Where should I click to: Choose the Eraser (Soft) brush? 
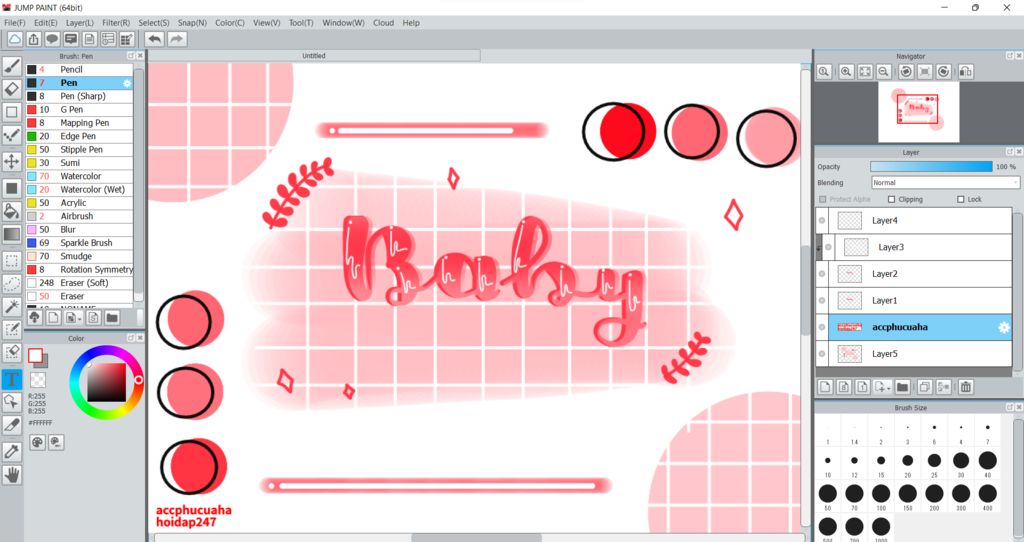(79, 283)
